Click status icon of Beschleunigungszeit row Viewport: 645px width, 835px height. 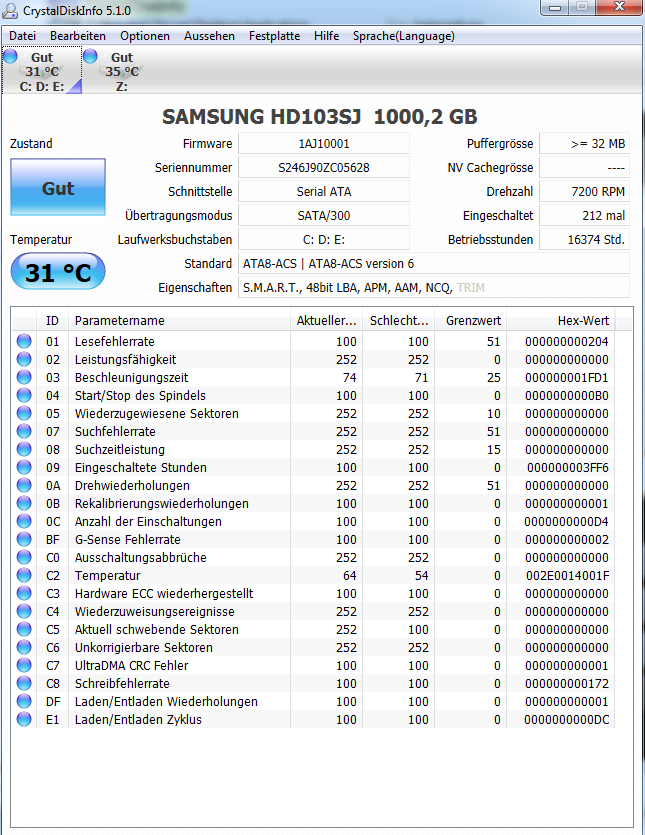24,378
